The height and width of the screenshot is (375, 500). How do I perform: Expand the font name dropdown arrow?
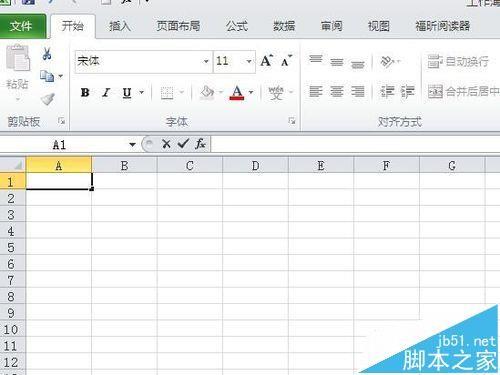[206, 61]
